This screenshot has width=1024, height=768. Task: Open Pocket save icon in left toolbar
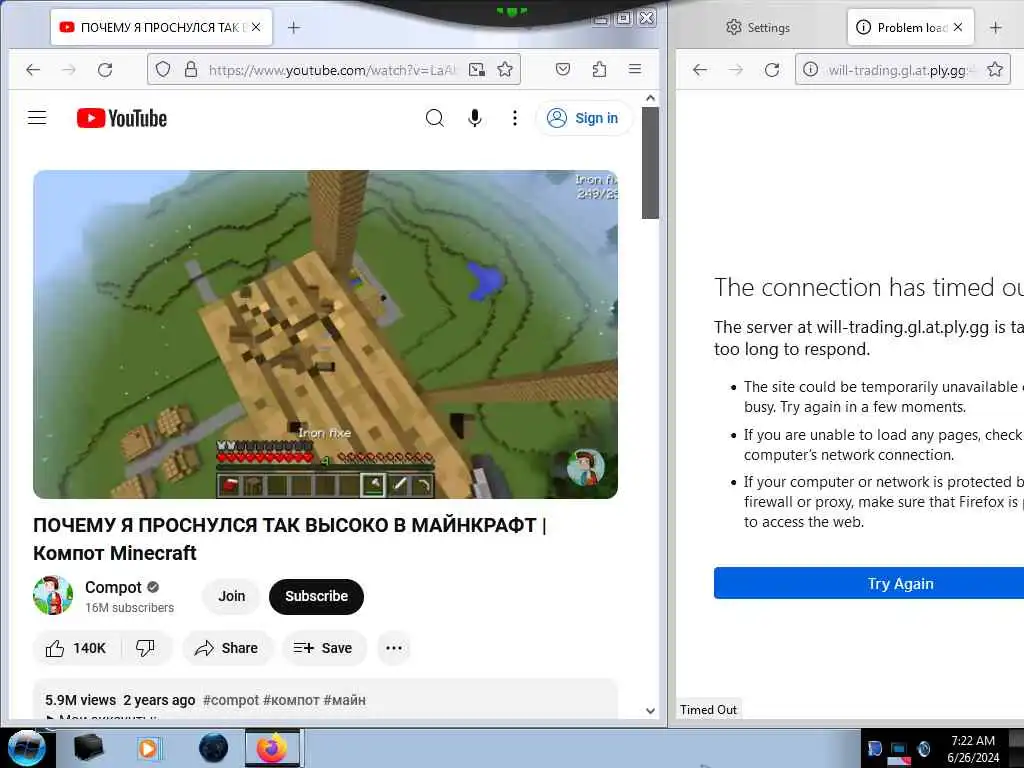click(x=563, y=69)
